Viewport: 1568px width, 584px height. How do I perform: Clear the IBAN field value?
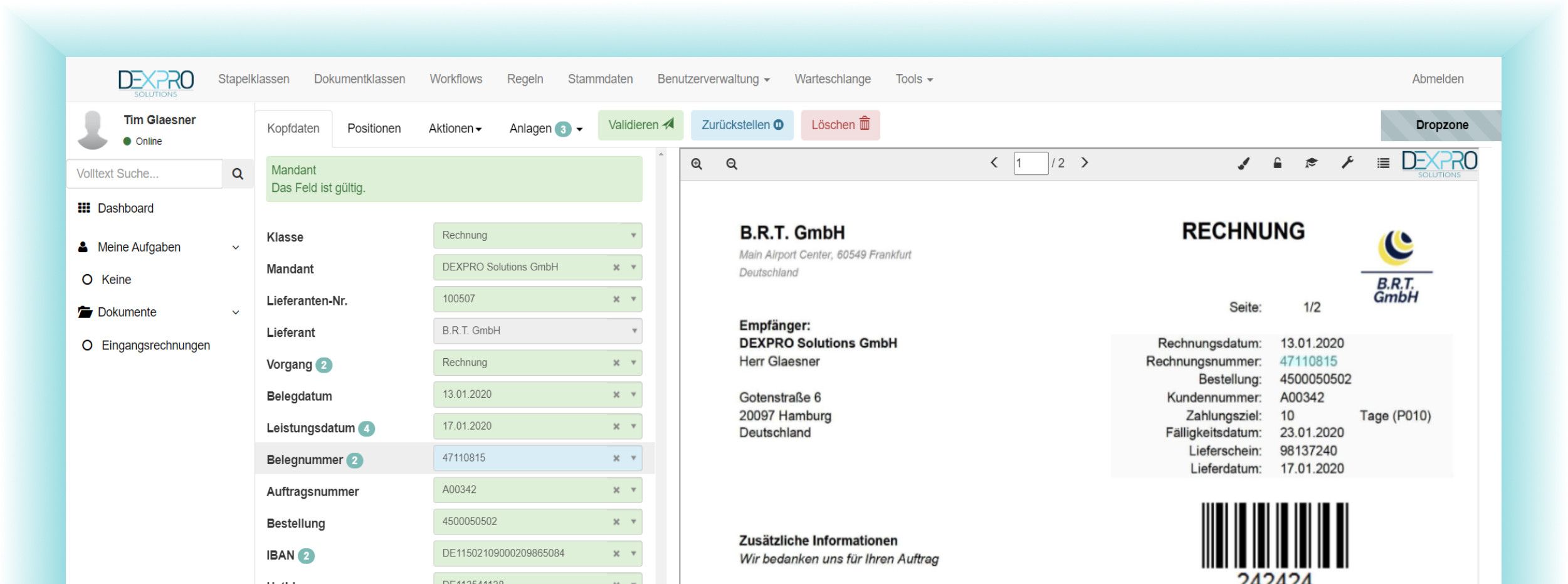tap(616, 553)
